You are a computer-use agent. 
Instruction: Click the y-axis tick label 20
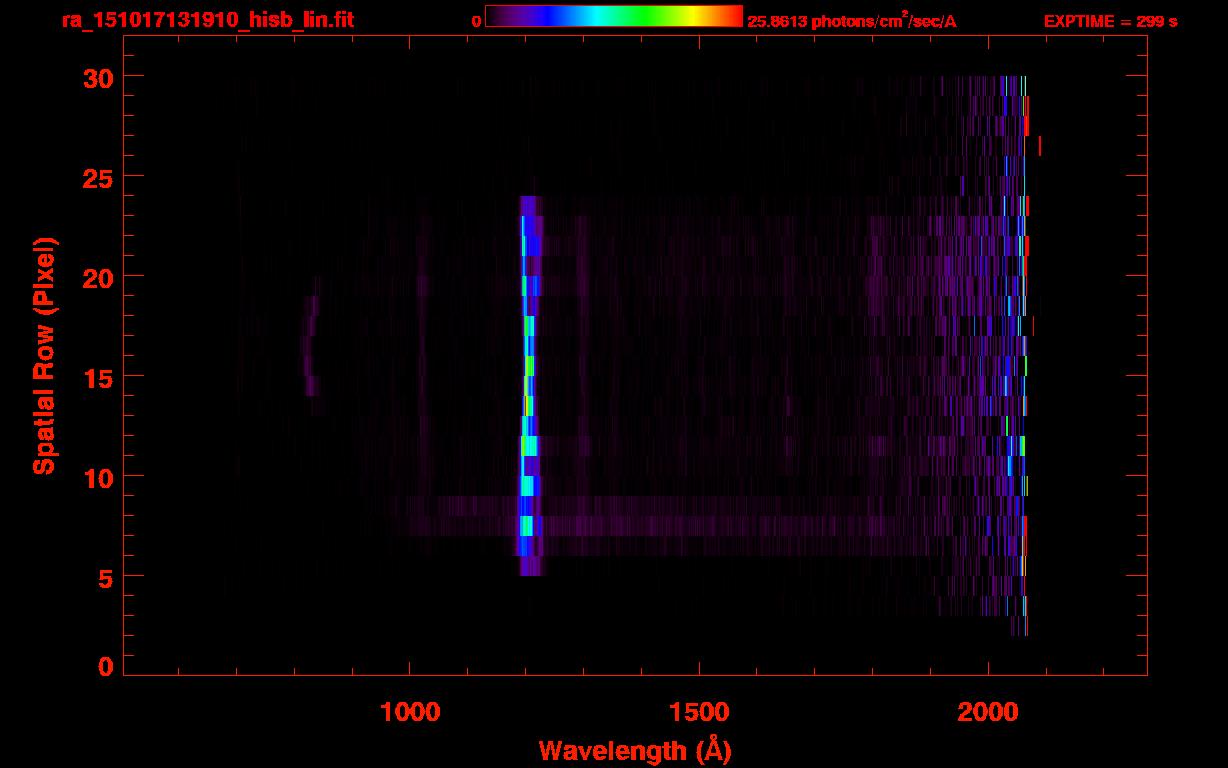(x=98, y=277)
